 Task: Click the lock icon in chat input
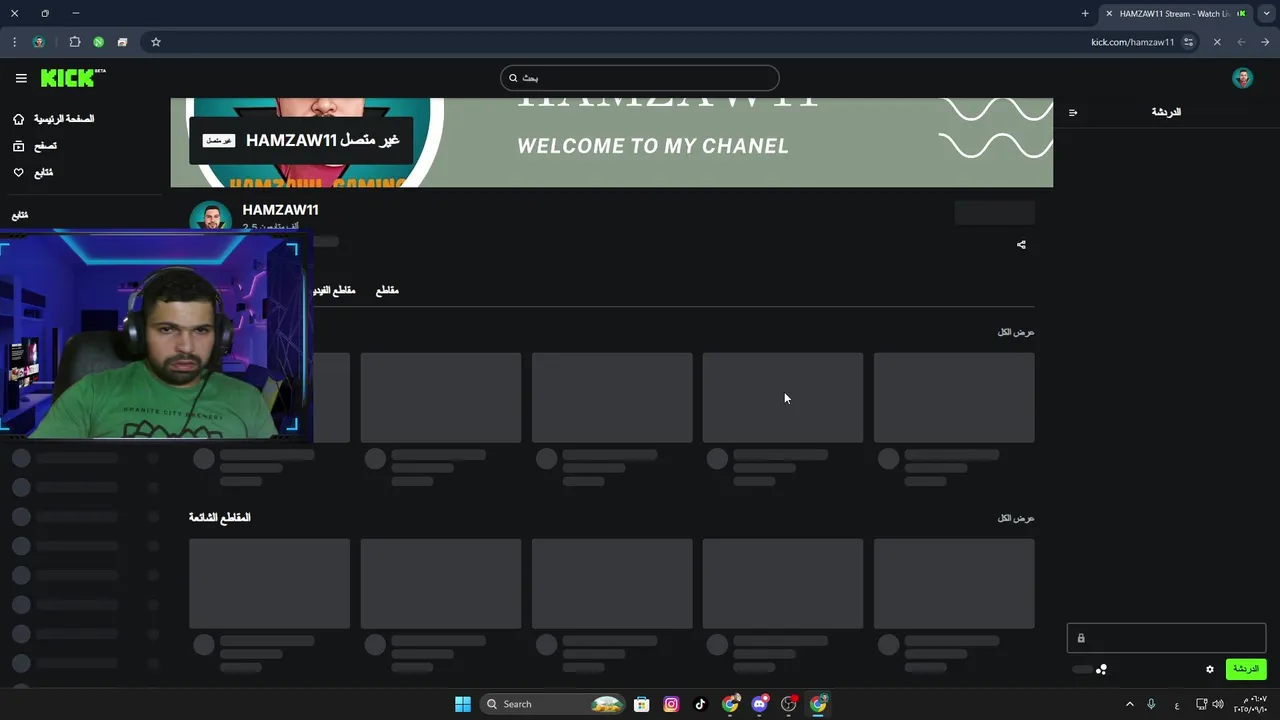tap(1080, 638)
